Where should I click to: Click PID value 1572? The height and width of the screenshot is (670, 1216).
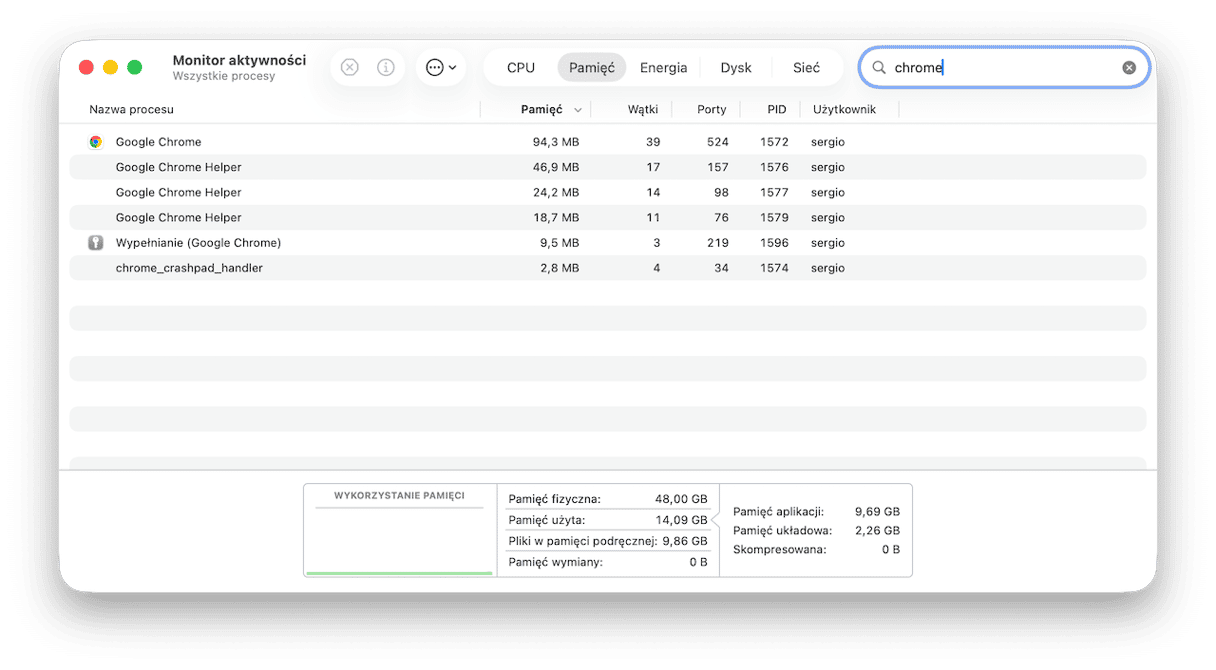(x=774, y=142)
